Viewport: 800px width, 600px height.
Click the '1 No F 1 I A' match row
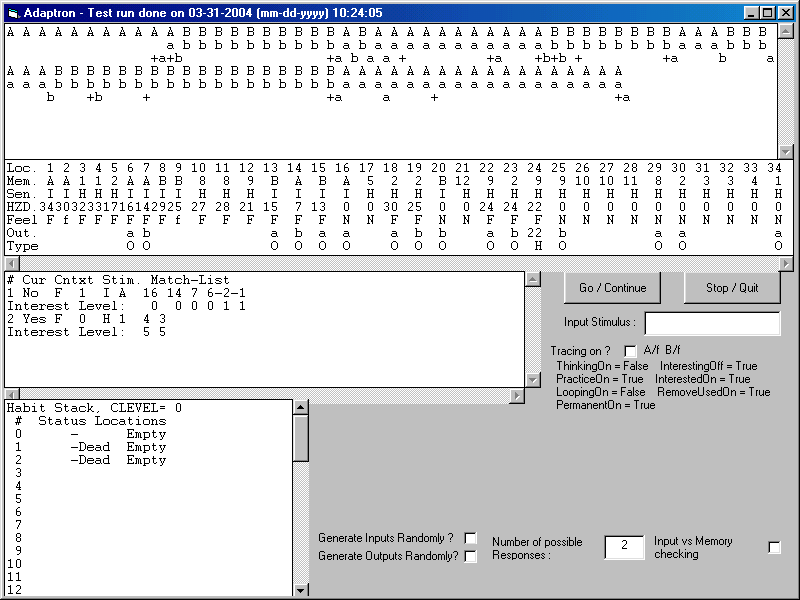pos(127,293)
